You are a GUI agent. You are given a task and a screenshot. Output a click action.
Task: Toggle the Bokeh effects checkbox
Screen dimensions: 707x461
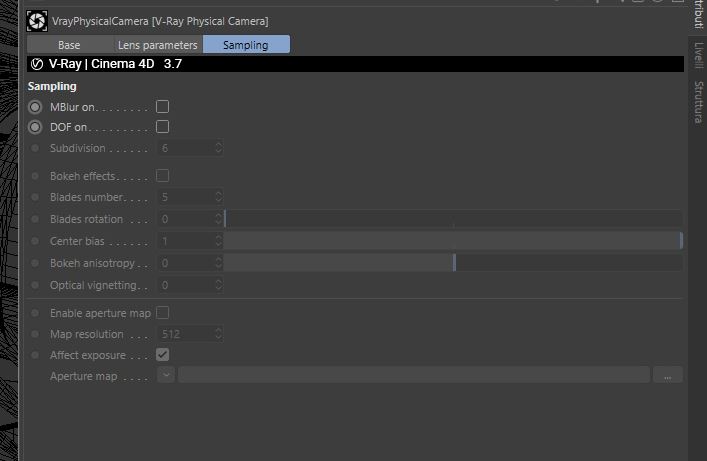point(162,175)
